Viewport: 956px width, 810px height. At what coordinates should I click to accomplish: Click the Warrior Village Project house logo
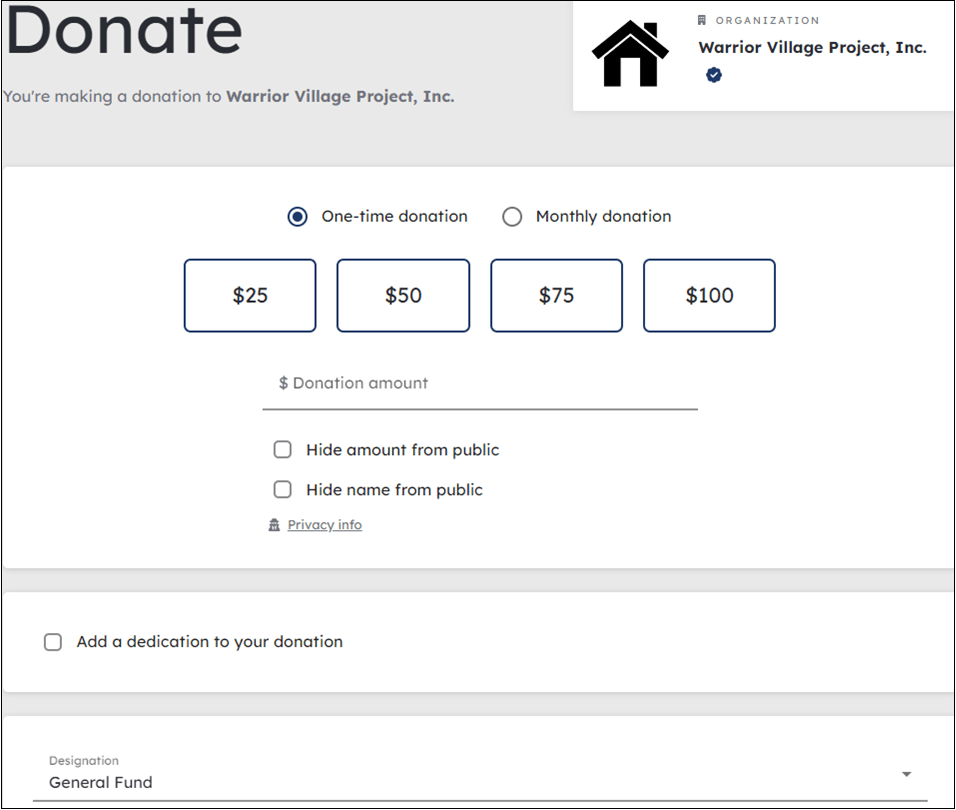coord(629,52)
